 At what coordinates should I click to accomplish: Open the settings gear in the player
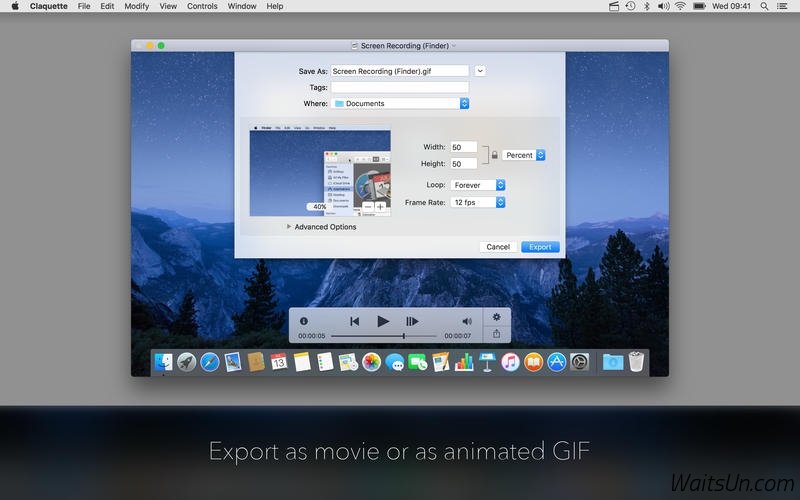(497, 316)
